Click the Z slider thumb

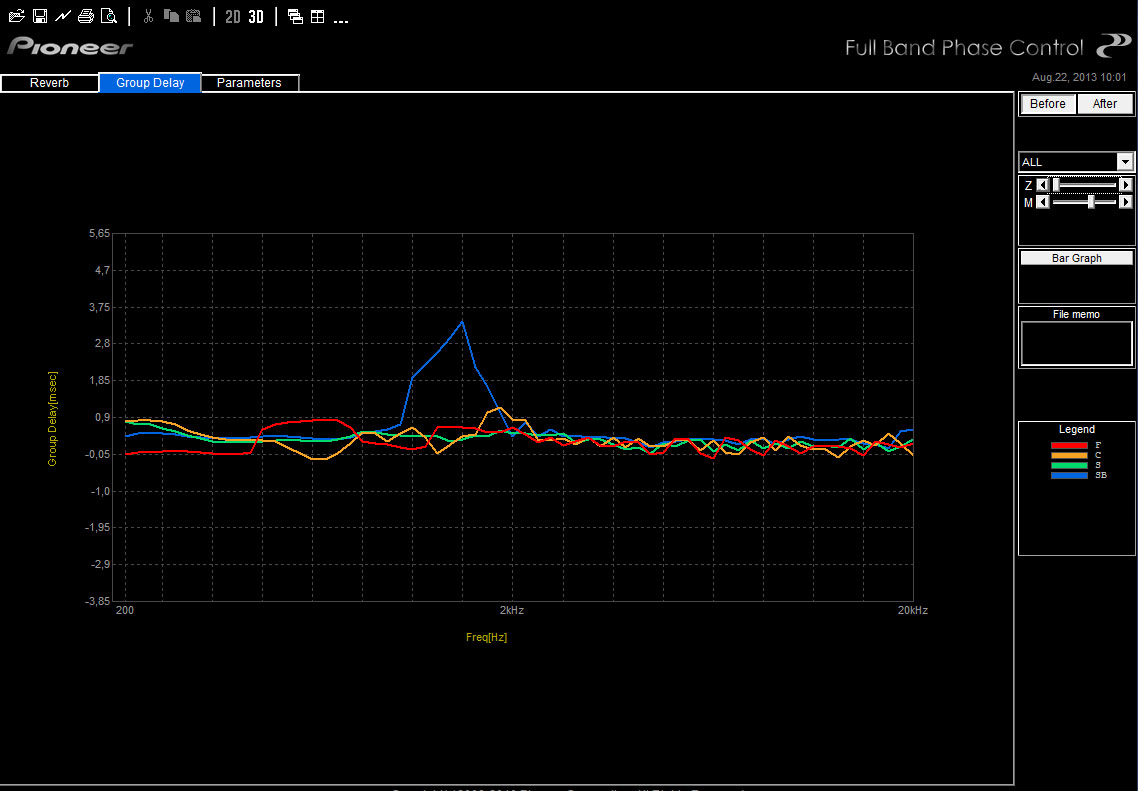click(x=1056, y=185)
